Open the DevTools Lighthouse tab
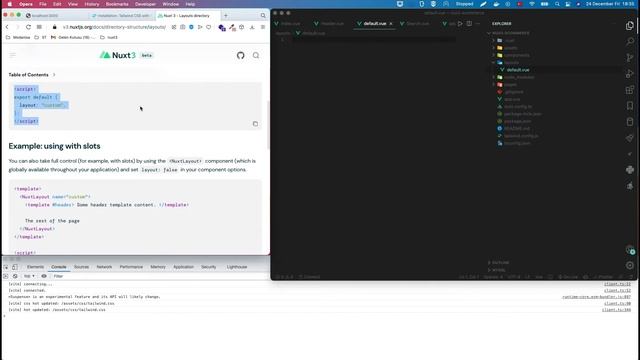 pos(237,267)
